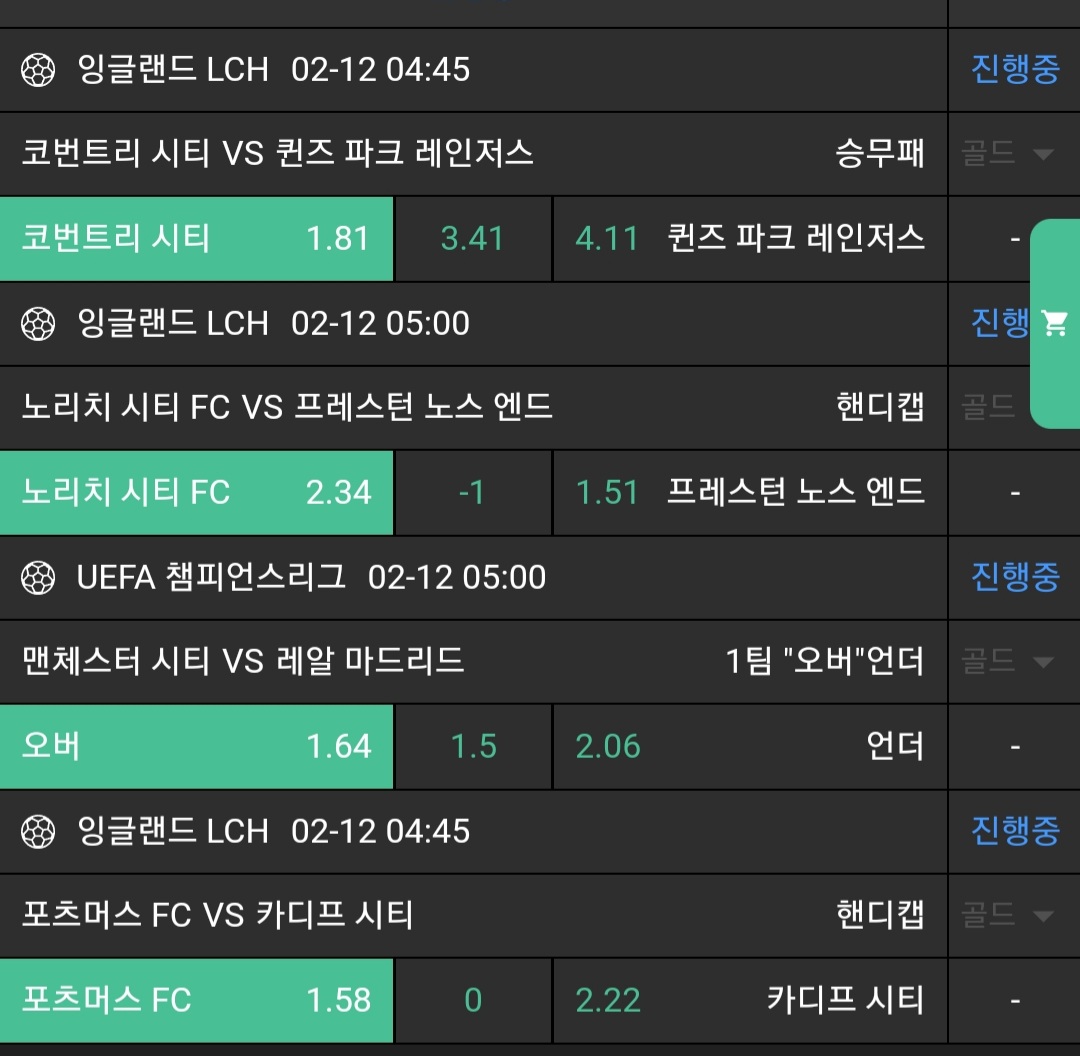Unselect the 포츠머스 FC 1.58 pick
The height and width of the screenshot is (1056, 1080).
(x=196, y=1001)
